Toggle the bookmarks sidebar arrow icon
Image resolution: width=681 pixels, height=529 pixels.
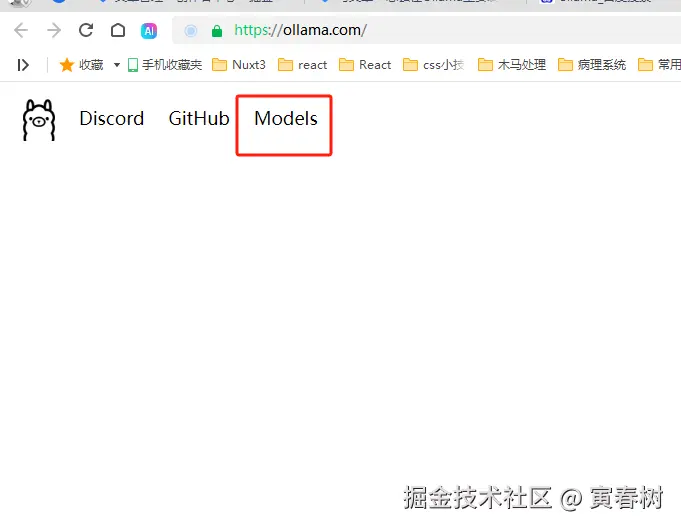pyautogui.click(x=23, y=65)
